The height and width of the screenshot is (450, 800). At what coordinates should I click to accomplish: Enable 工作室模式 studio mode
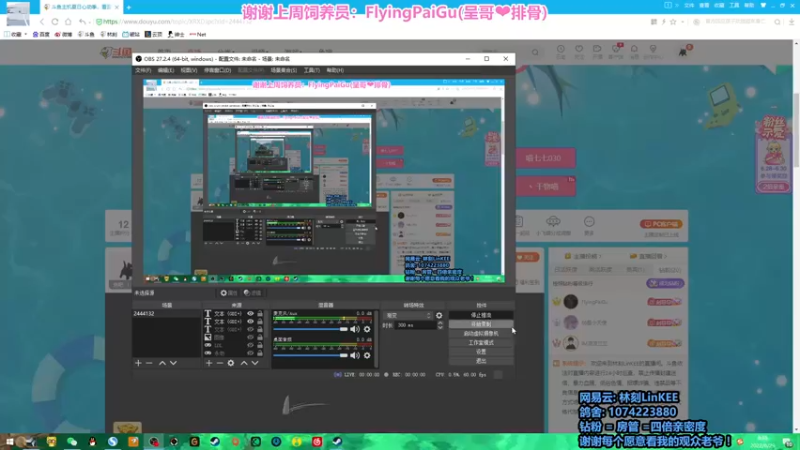point(481,343)
